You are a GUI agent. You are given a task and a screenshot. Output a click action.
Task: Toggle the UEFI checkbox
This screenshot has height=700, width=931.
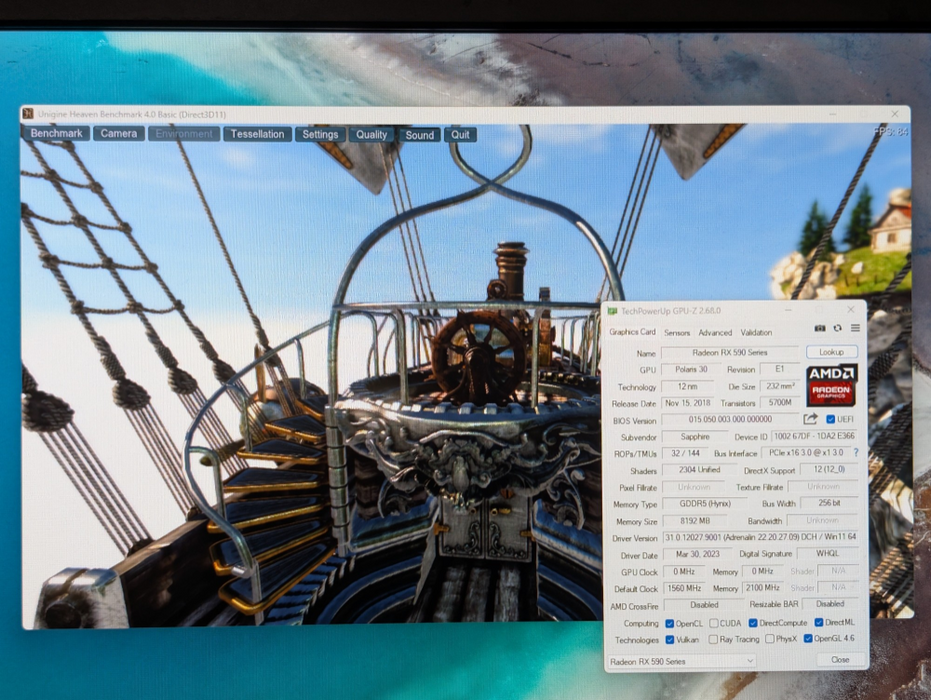tap(831, 420)
